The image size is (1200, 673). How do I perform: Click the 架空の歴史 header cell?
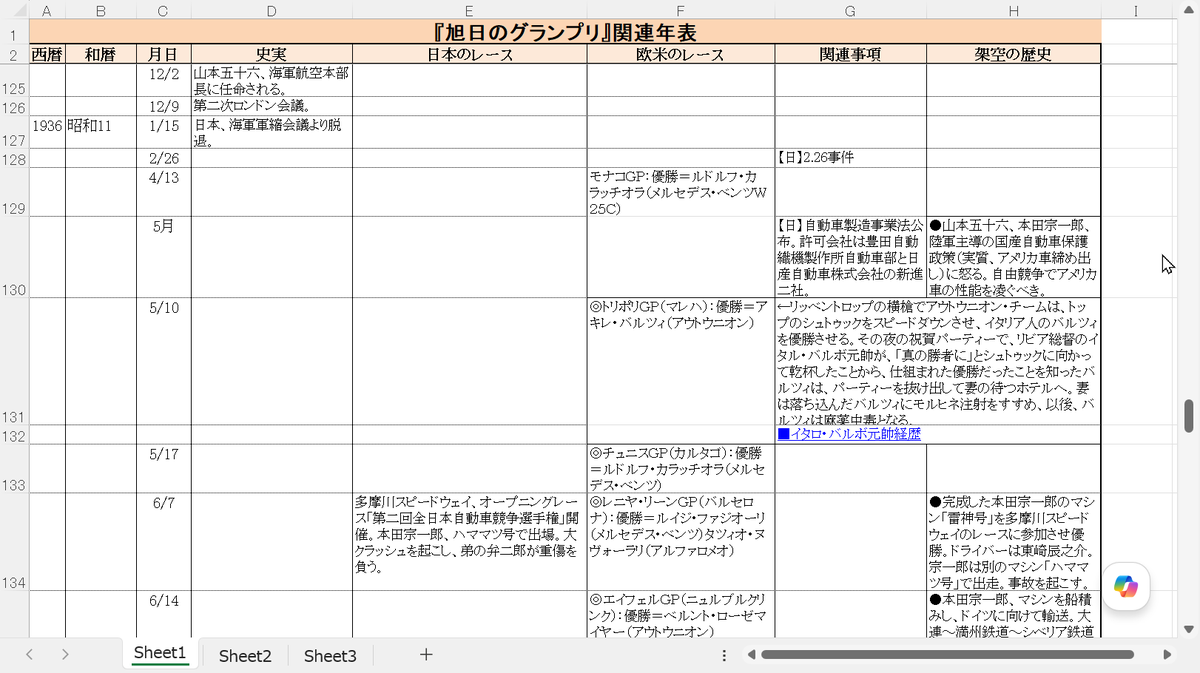1014,55
